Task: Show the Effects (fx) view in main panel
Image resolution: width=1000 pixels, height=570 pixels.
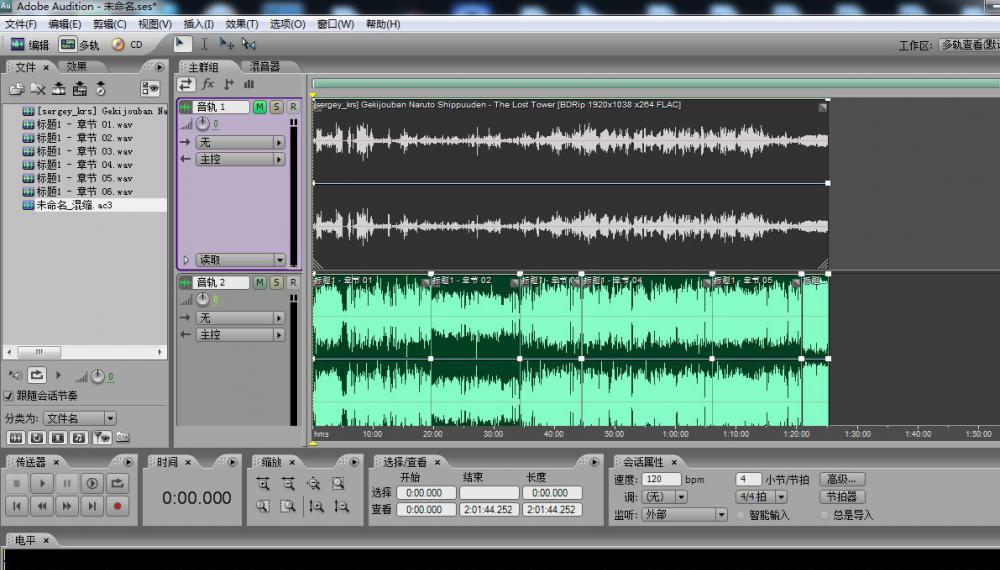Action: pyautogui.click(x=207, y=84)
